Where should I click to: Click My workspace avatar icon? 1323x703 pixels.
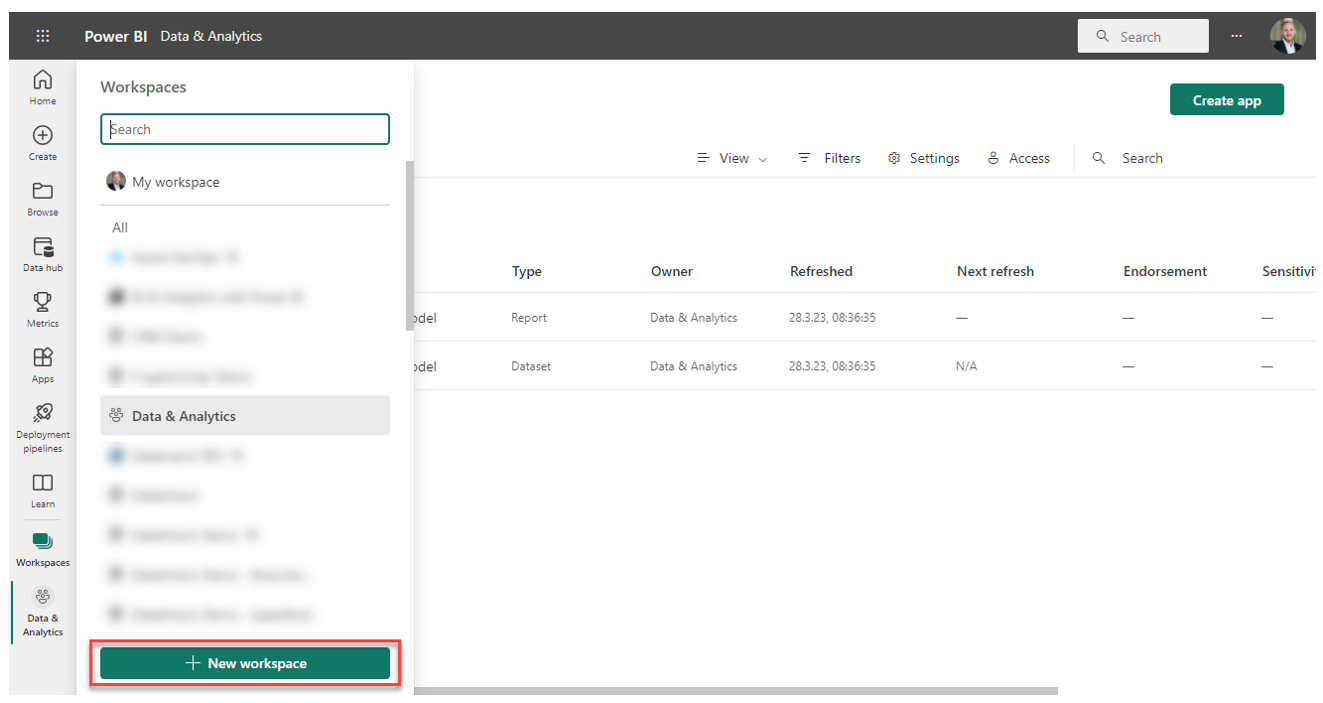point(116,181)
